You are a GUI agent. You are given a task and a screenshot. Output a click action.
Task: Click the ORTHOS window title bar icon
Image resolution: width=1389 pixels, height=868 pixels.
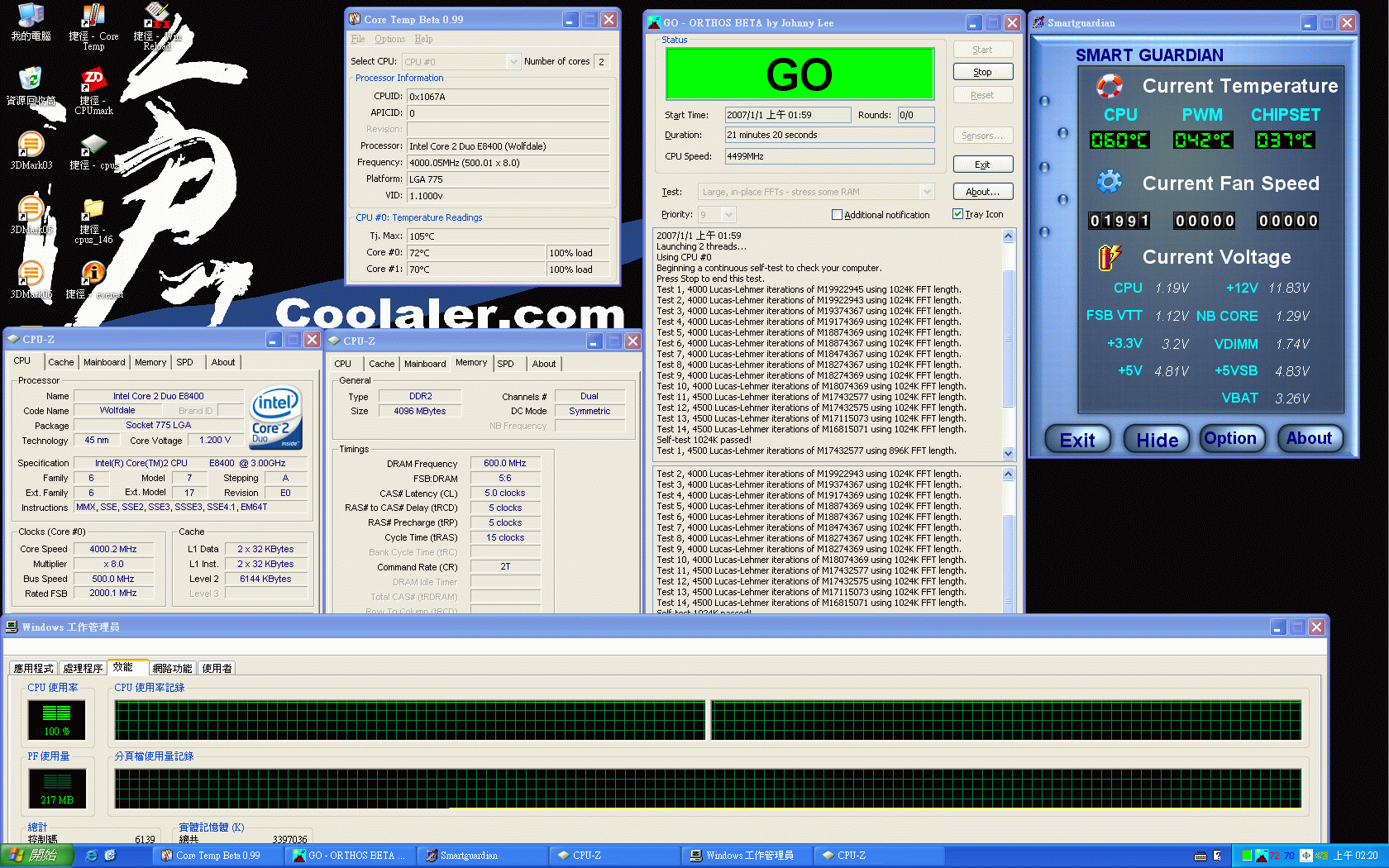(x=654, y=22)
